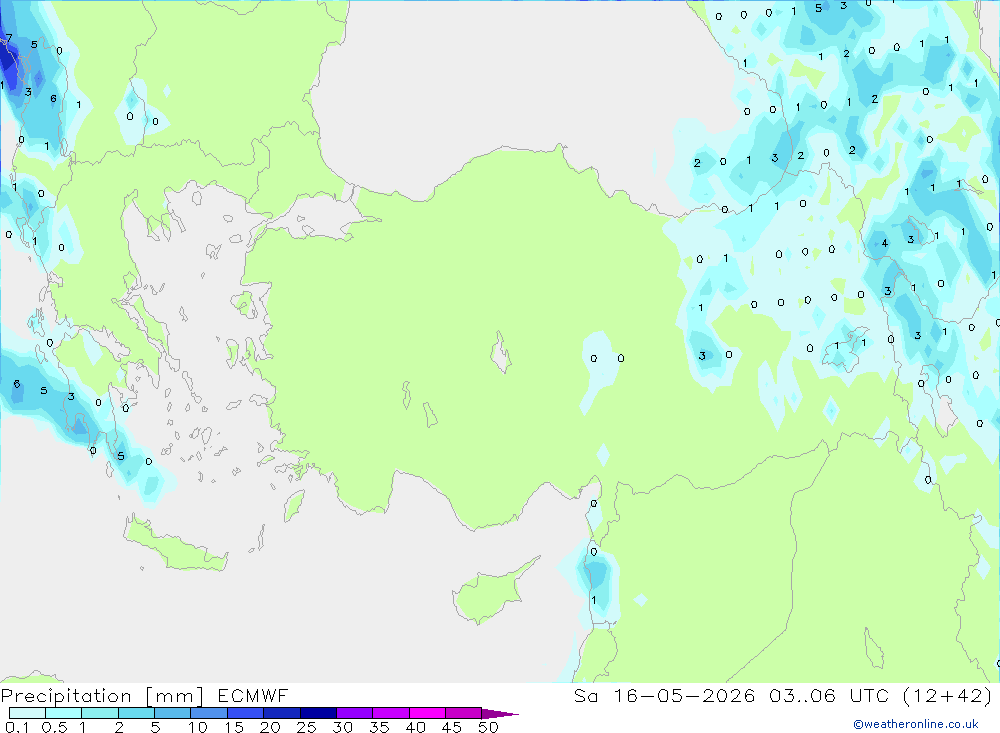This screenshot has height=733, width=1000.
Task: Pick the legend swatch between 10 and 15
Action: pos(209,713)
